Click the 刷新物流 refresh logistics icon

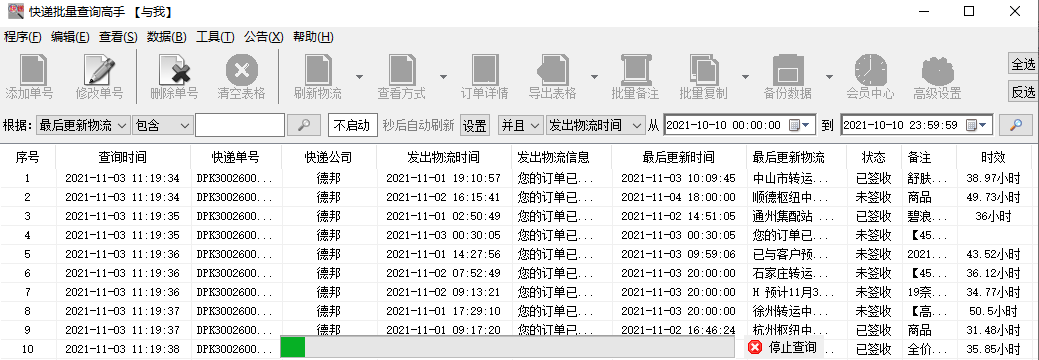coord(317,70)
